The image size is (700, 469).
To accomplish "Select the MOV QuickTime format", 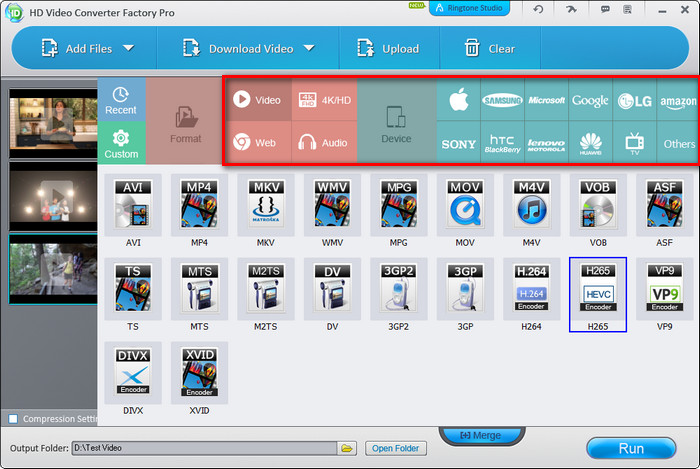I will click(x=465, y=205).
